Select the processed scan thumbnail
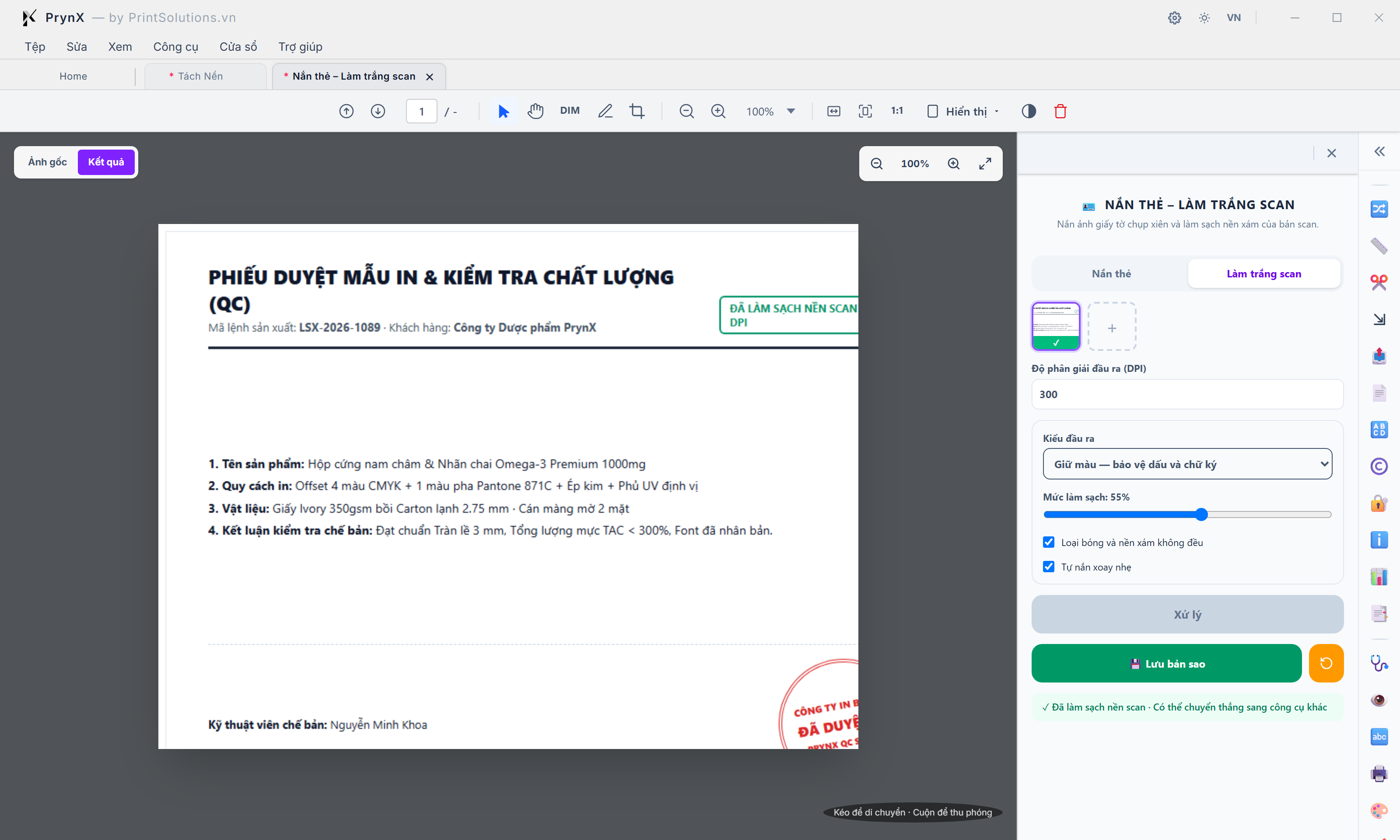Image resolution: width=1400 pixels, height=840 pixels. click(1056, 326)
